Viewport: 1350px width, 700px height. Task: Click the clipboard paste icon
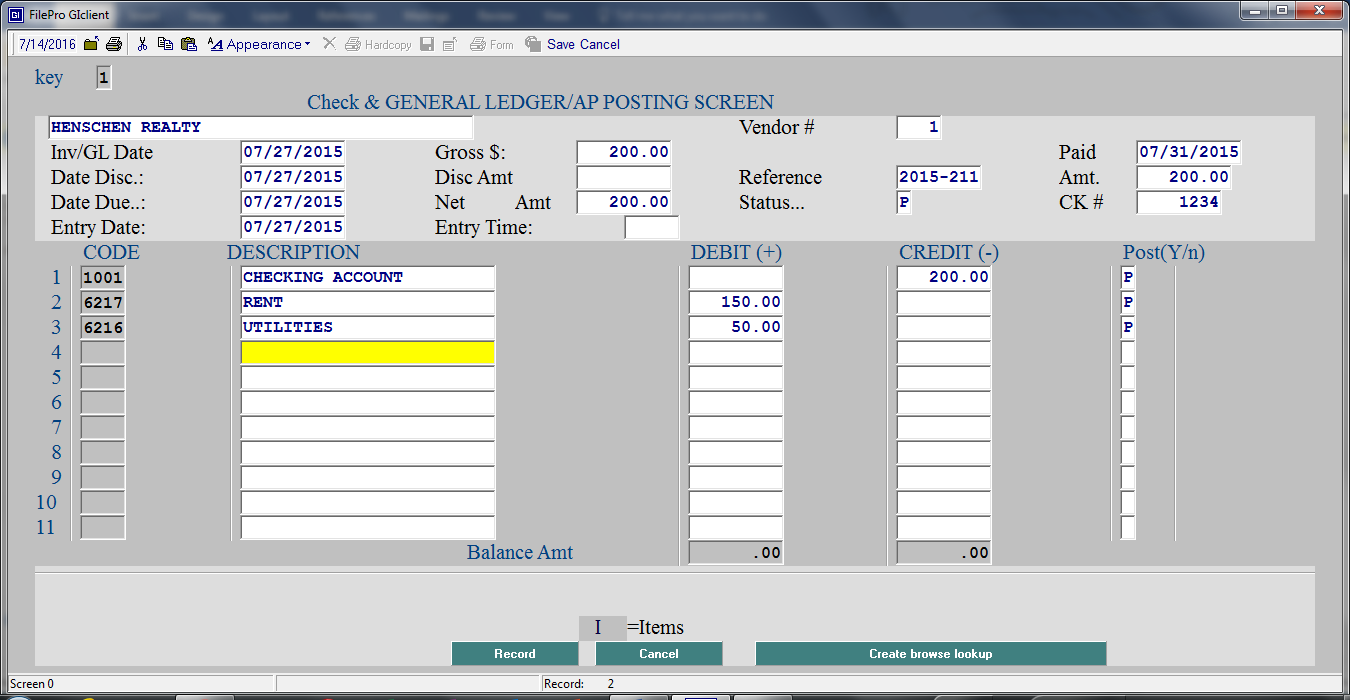click(x=188, y=44)
